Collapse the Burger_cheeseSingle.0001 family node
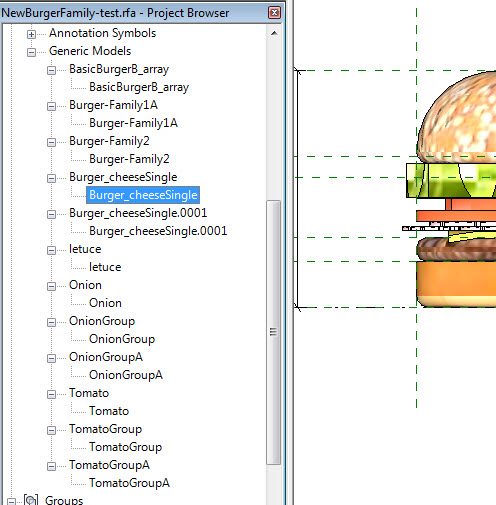 (x=51, y=214)
